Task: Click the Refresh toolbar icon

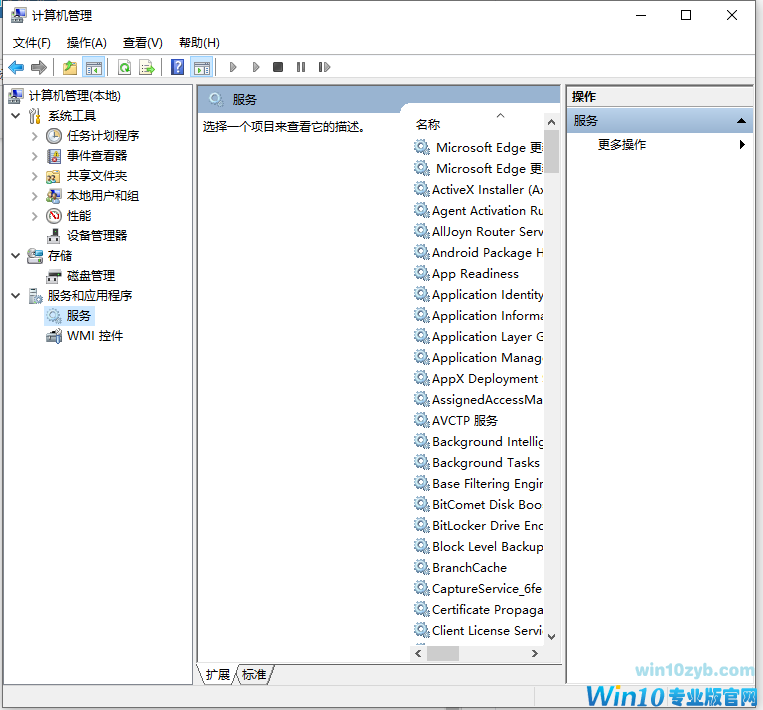Action: pos(124,67)
